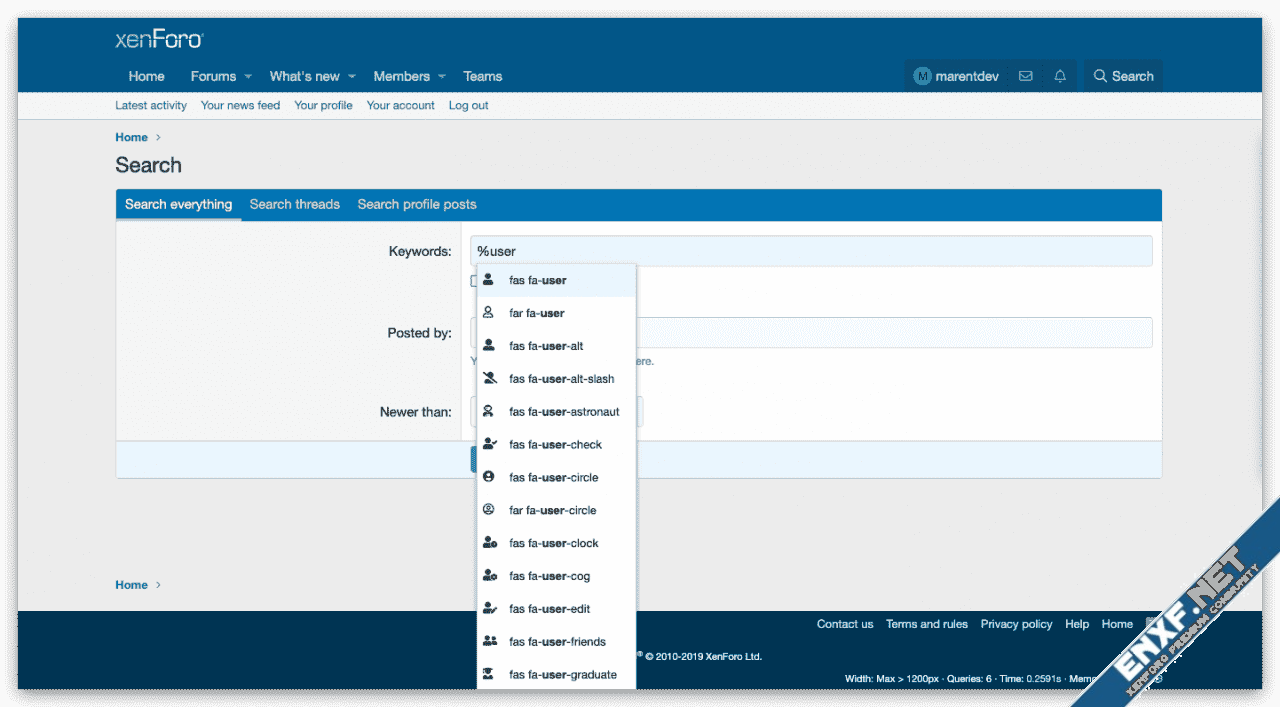Choose the fas fa-user-alt-slash suggestion

[x=555, y=379]
